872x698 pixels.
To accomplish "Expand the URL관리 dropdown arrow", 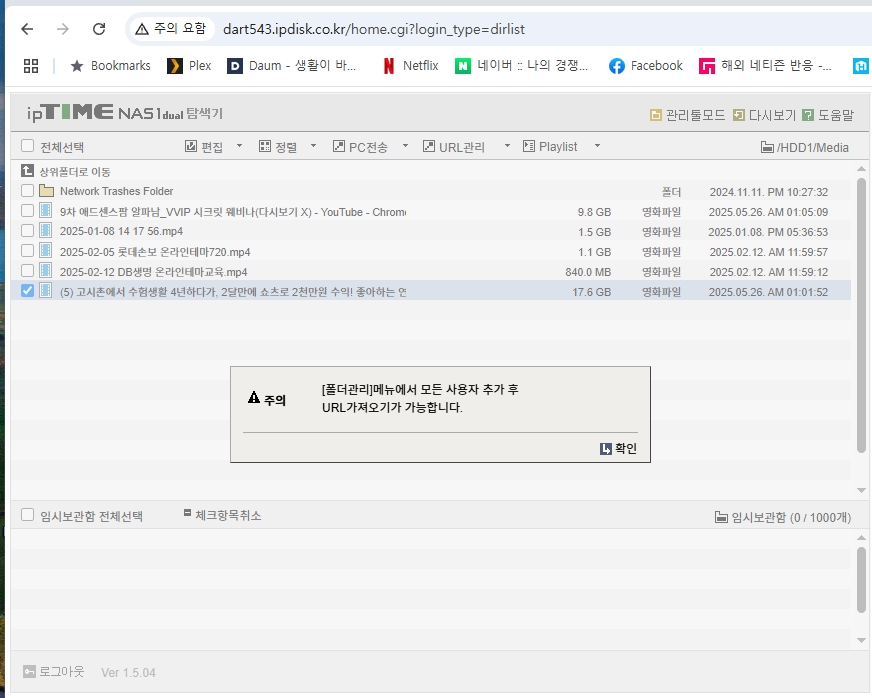I will tap(507, 146).
